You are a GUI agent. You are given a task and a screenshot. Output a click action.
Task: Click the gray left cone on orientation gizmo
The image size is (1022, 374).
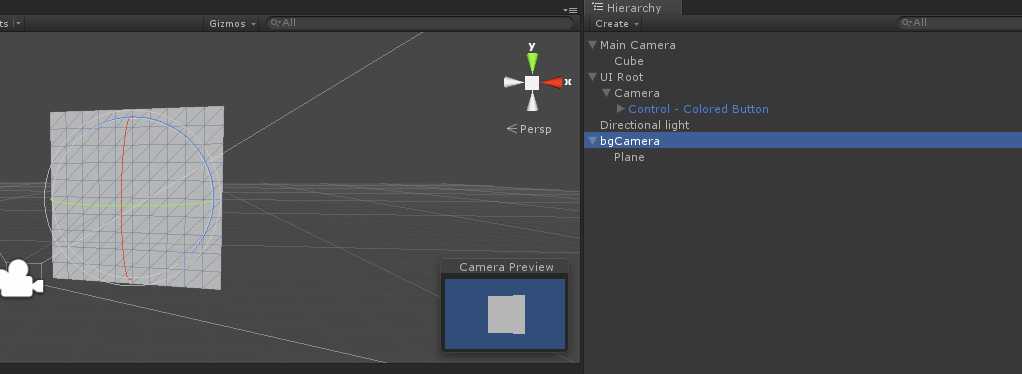pyautogui.click(x=513, y=82)
